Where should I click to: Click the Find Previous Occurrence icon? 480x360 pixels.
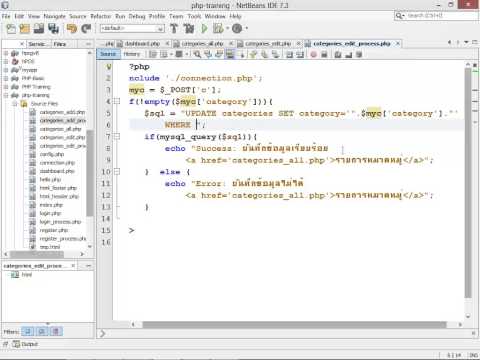point(208,54)
